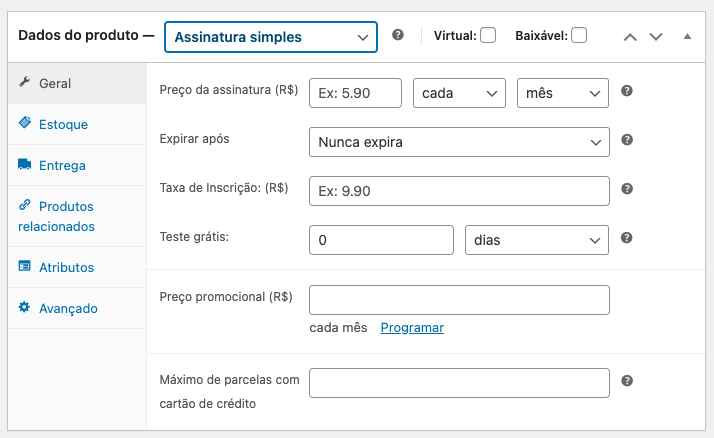Enable the Virtual checkbox

pos(488,36)
